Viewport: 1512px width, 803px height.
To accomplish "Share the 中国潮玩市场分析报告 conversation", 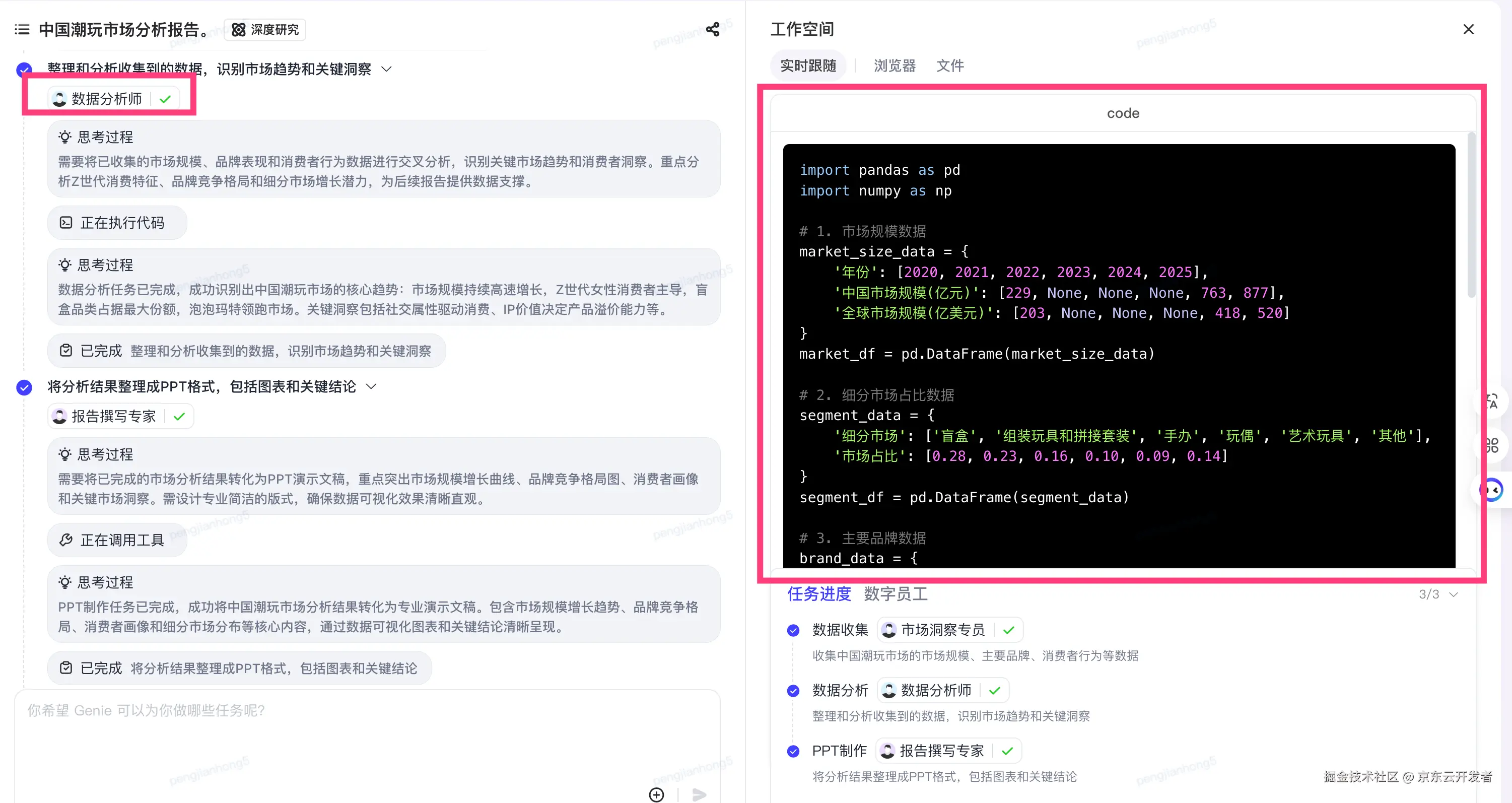I will [x=713, y=29].
